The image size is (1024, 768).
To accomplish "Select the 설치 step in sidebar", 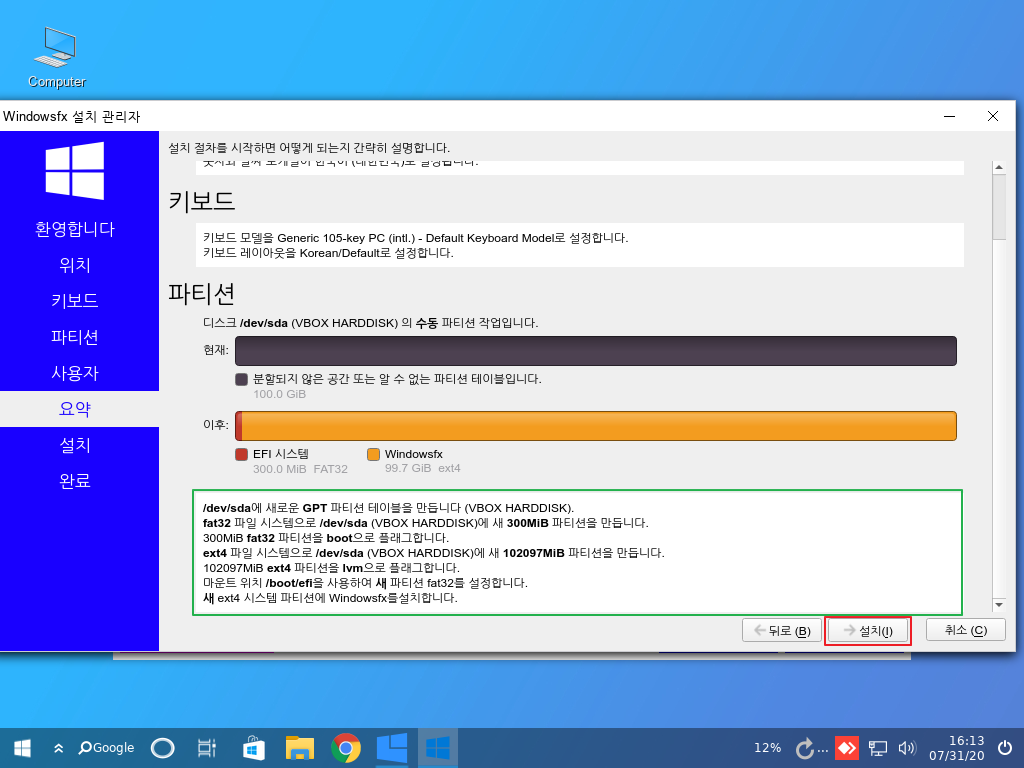I will coord(75,445).
